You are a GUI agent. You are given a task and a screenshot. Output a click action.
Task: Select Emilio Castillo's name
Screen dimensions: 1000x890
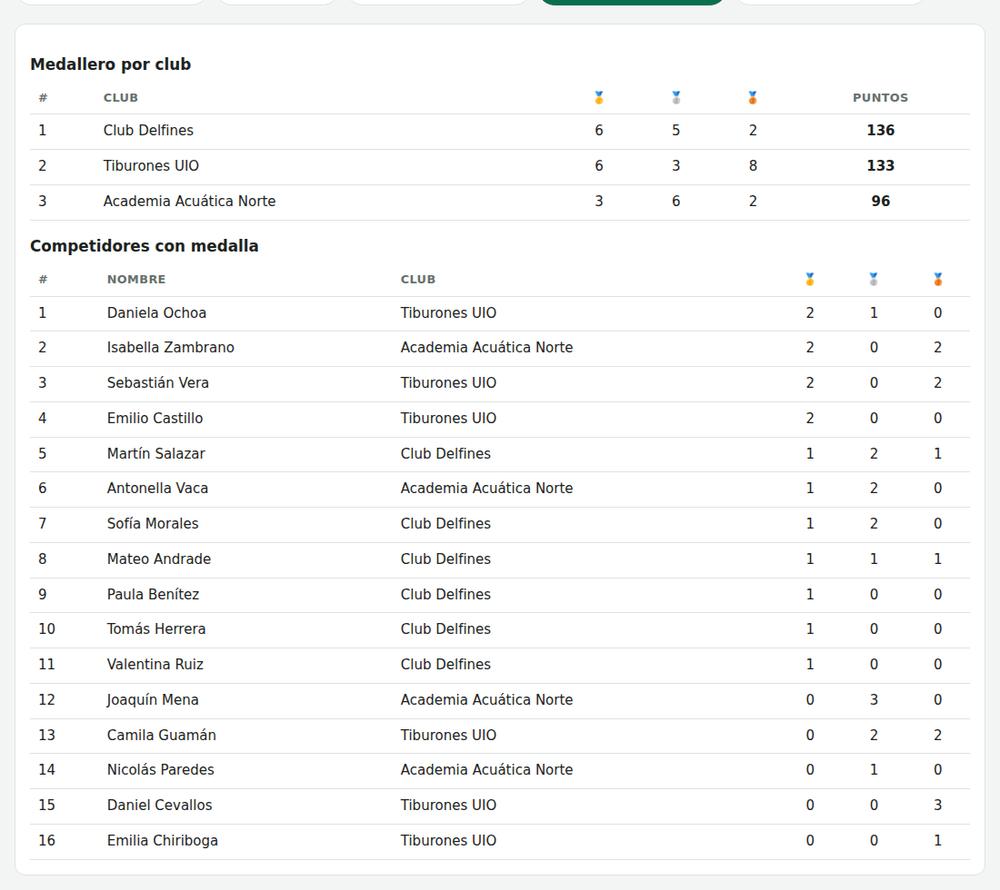click(155, 418)
